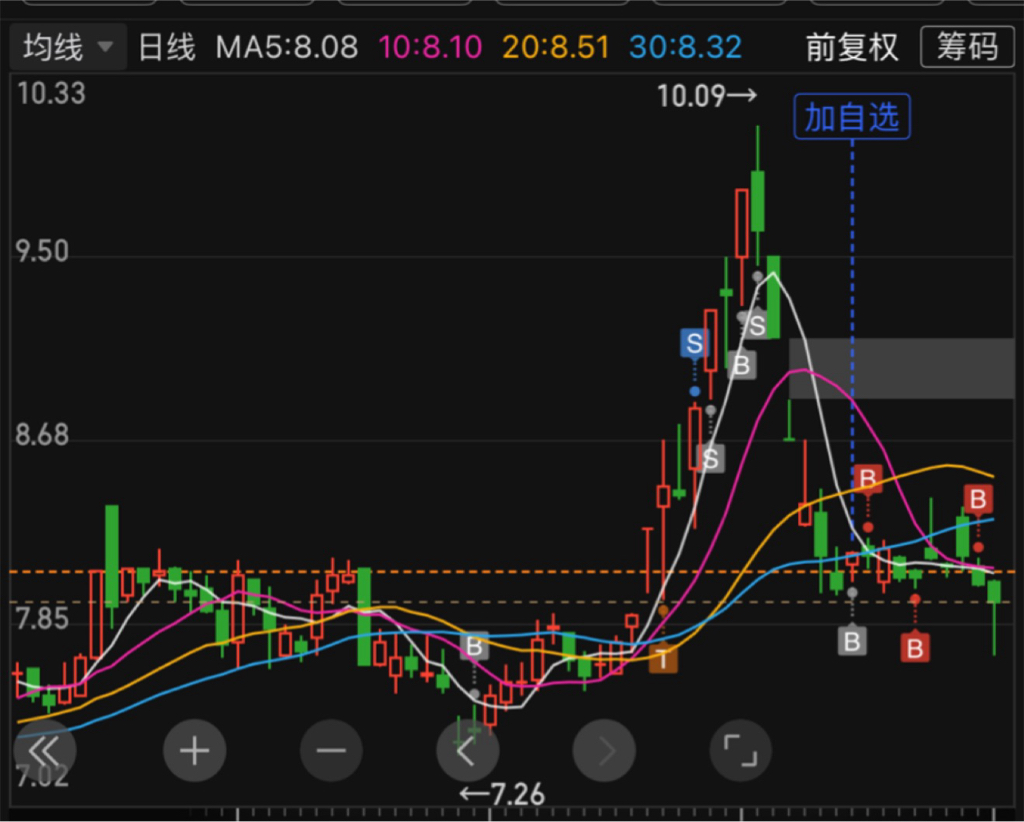This screenshot has width=1024, height=822.
Task: Select the pink MA10 value 10:8.10
Action: (x=430, y=48)
